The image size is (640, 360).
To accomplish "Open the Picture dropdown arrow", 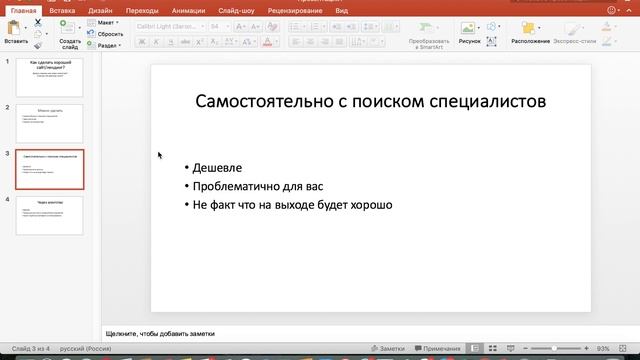I will point(478,28).
